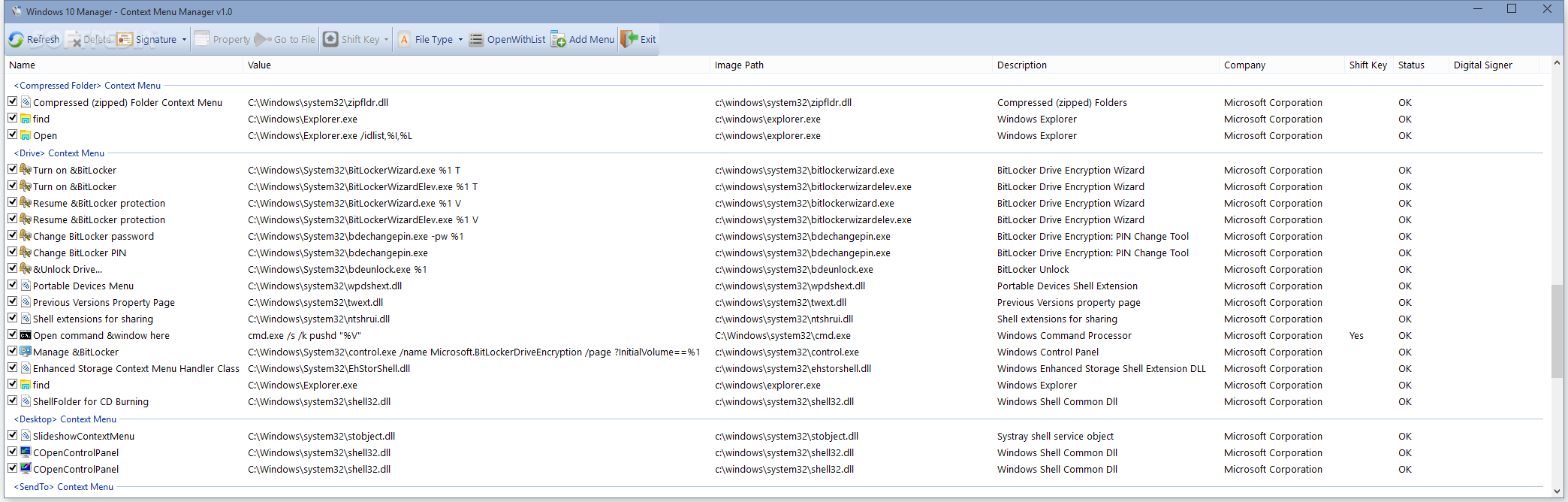Select the <Compressed Folder> Context Menu group header

click(87, 86)
